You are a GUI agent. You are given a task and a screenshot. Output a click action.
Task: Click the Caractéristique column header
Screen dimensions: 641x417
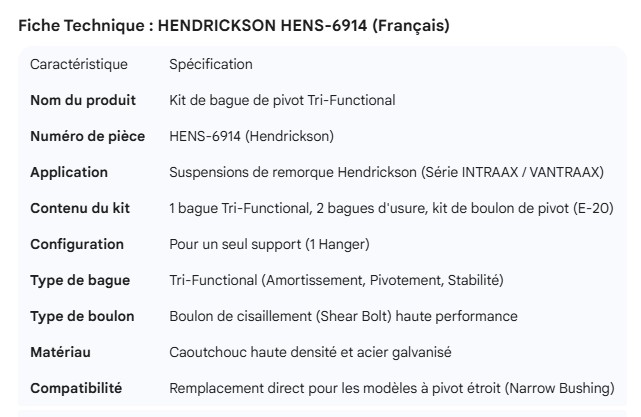pyautogui.click(x=79, y=64)
